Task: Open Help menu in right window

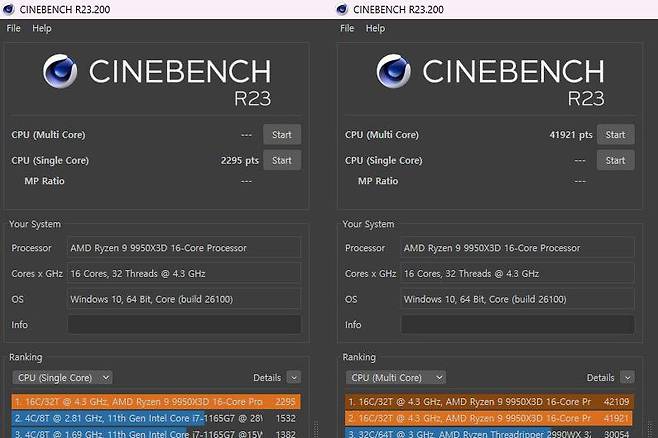Action: point(375,28)
